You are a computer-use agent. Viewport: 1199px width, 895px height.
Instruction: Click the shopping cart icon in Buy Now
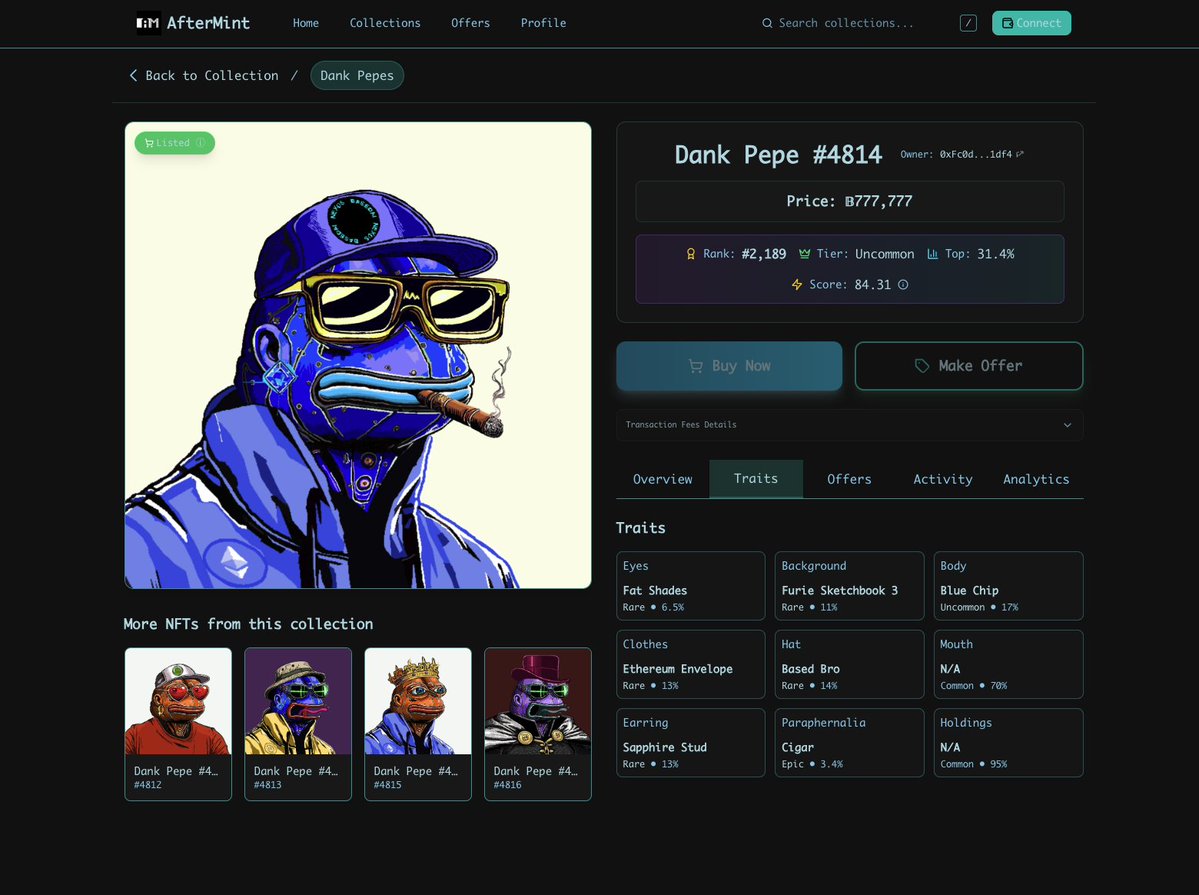(x=696, y=366)
